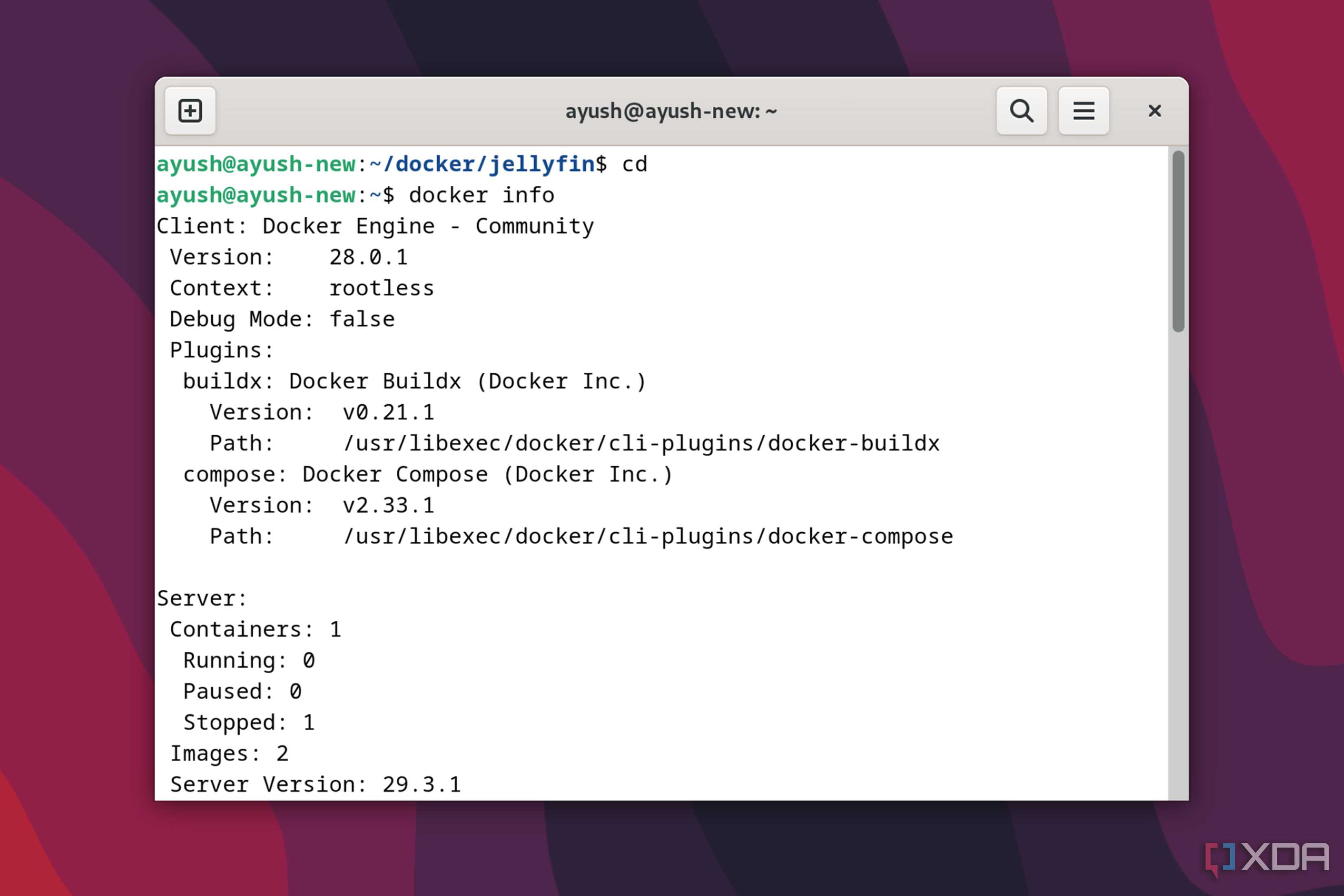Click the 'docker info' command text

482,195
